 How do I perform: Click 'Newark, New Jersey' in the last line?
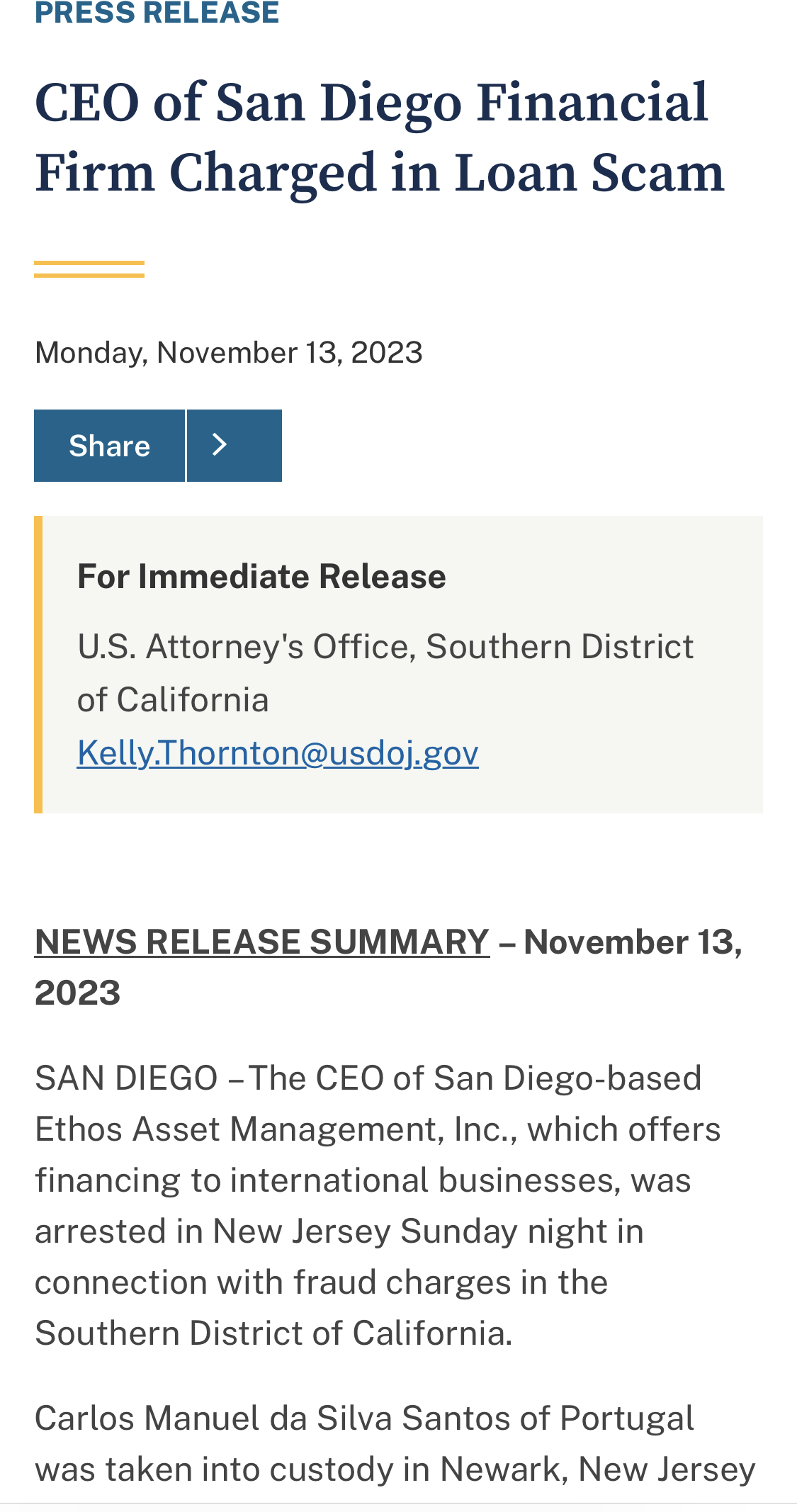coord(597,1469)
